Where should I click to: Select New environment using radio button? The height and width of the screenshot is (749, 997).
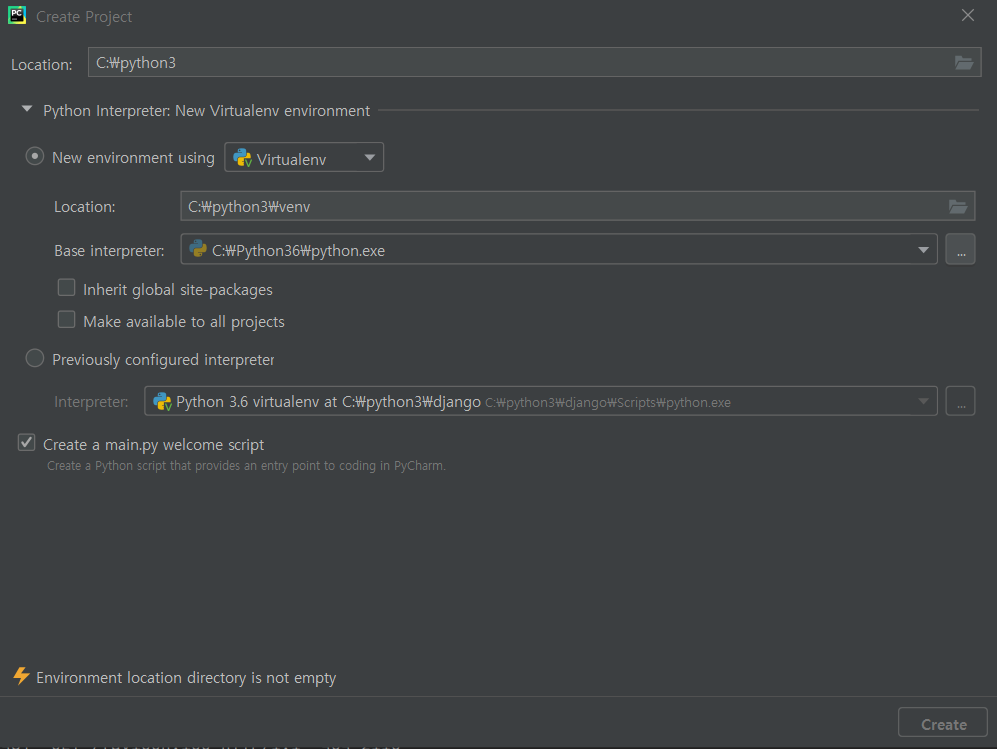point(34,156)
